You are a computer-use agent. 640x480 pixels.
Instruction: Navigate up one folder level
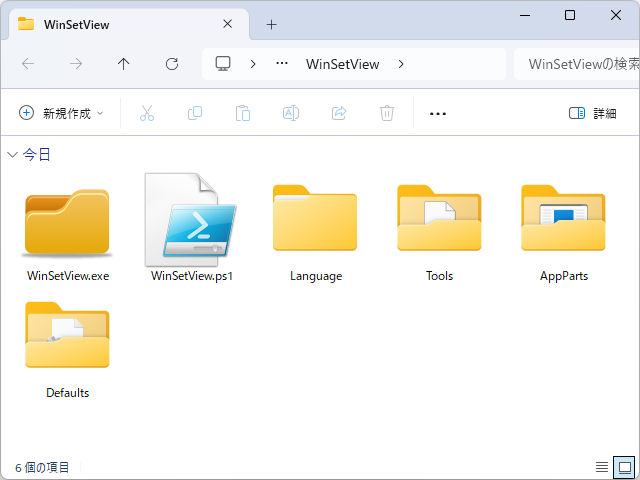tap(123, 64)
